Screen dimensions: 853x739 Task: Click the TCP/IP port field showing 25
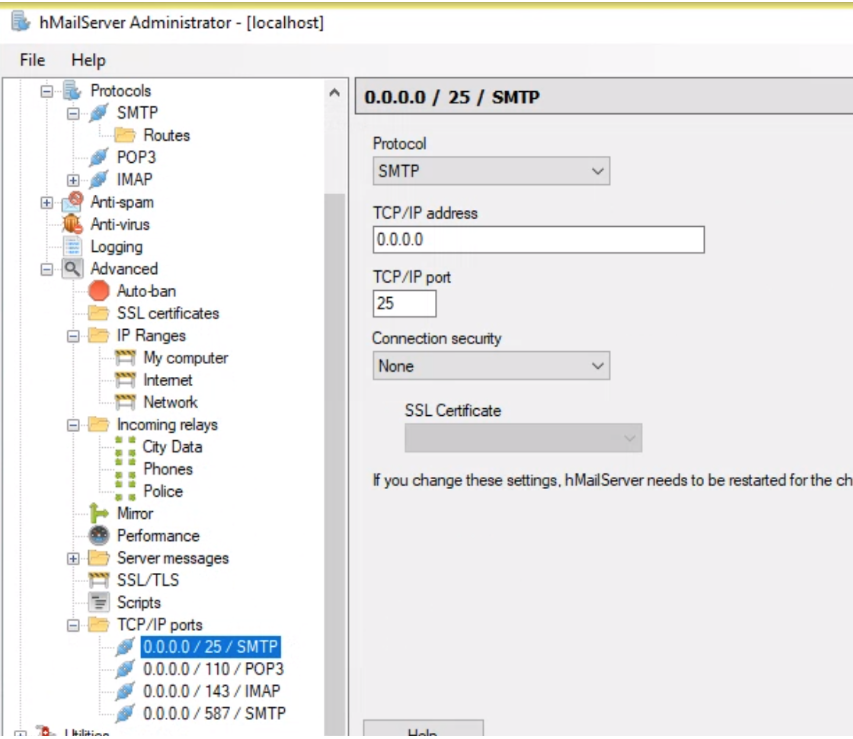click(404, 303)
